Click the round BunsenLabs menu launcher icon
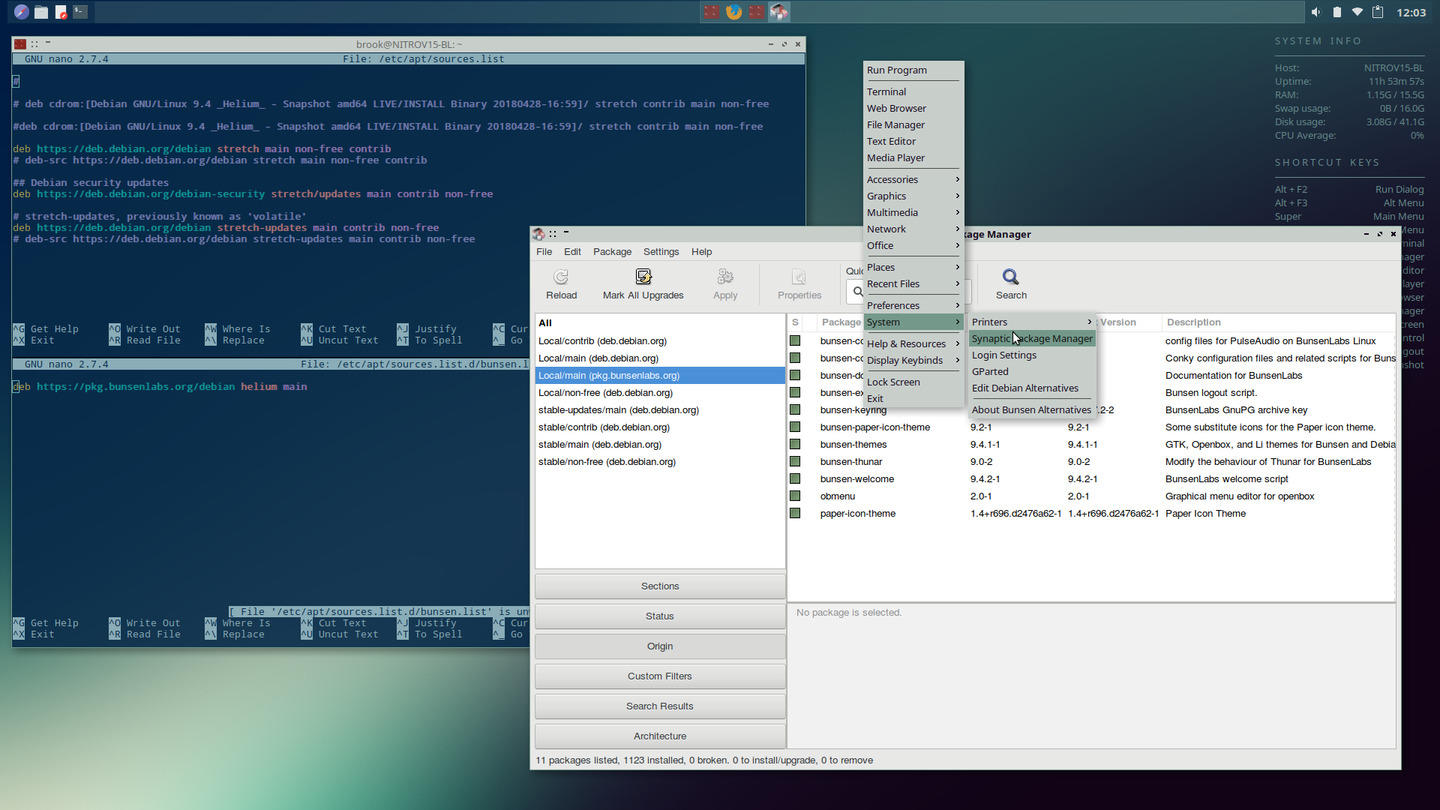 tap(21, 12)
